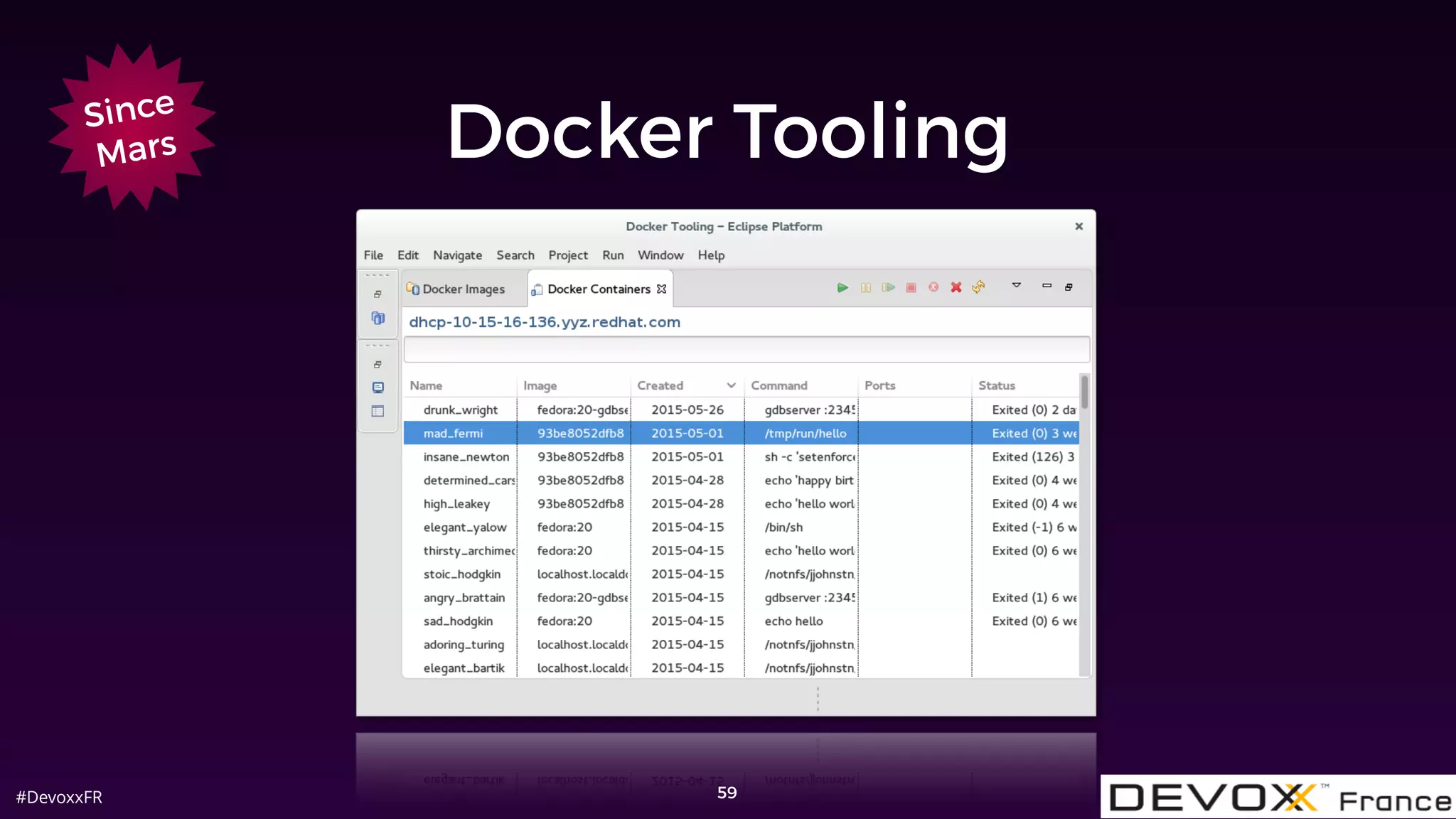Viewport: 1456px width, 819px height.
Task: Sort by the Name column header
Action: click(x=460, y=385)
